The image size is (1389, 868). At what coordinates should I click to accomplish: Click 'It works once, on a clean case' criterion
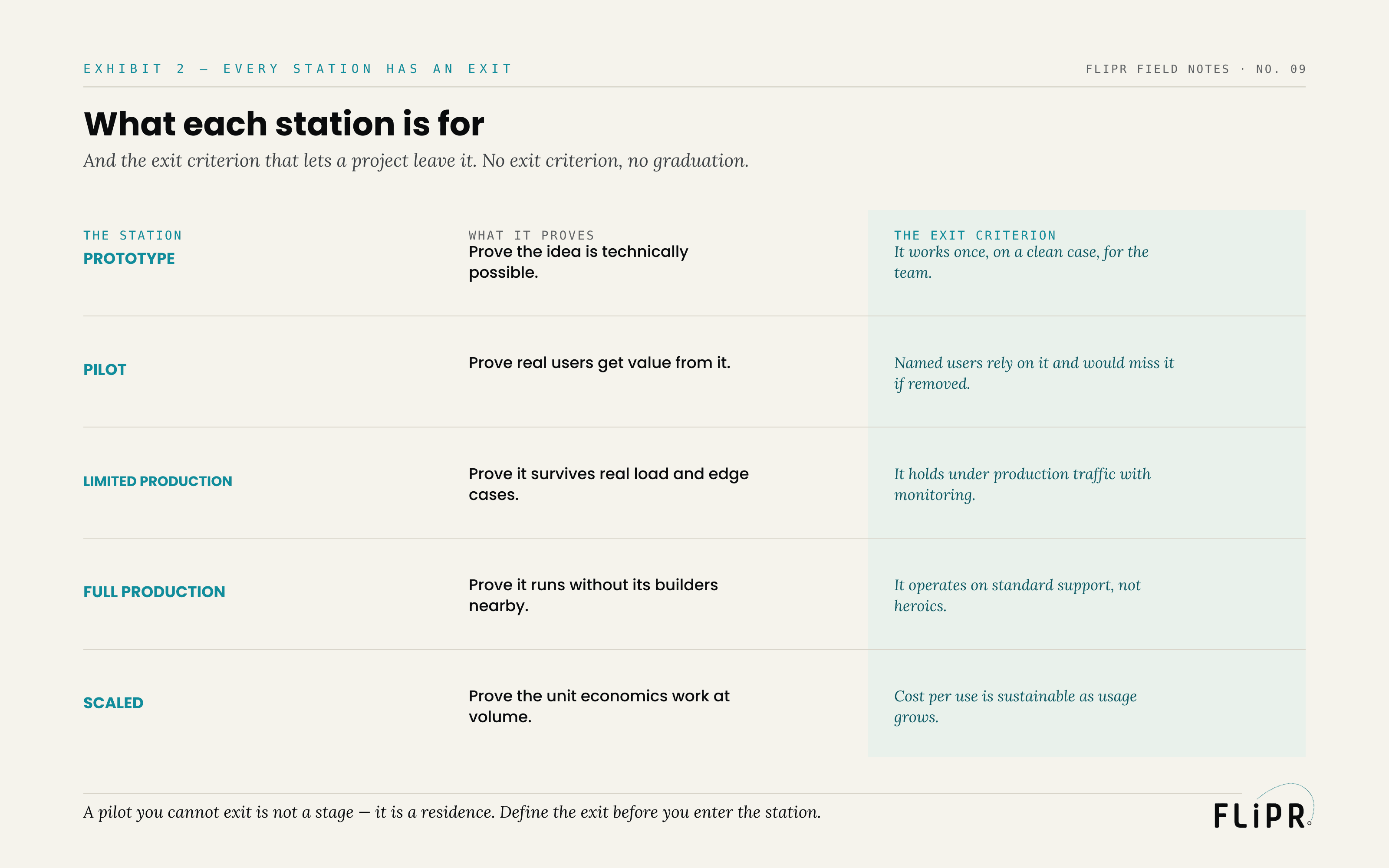click(1021, 262)
